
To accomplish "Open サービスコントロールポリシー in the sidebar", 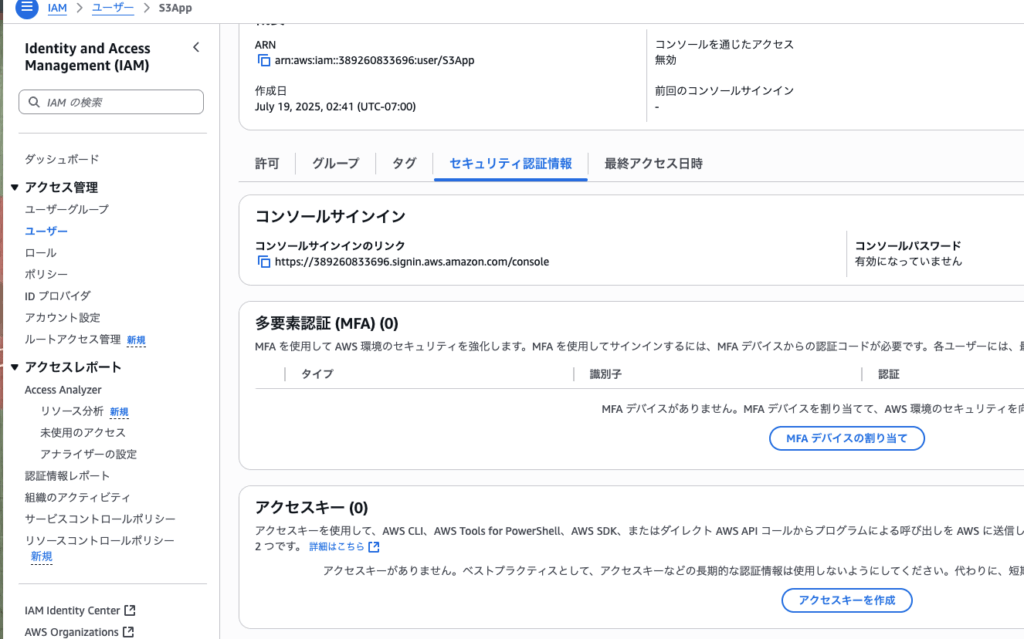I will click(x=100, y=519).
